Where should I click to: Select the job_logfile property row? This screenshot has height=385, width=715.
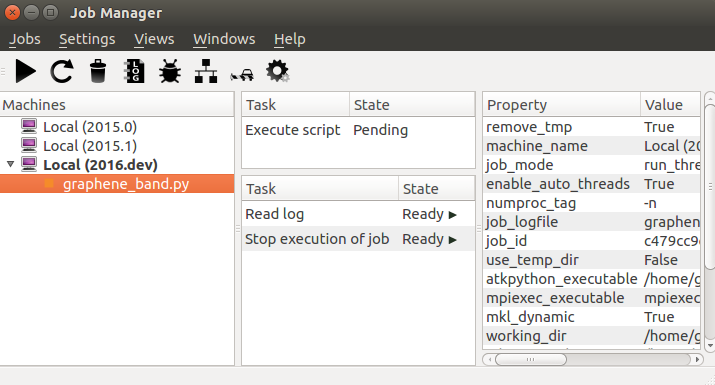click(x=591, y=222)
